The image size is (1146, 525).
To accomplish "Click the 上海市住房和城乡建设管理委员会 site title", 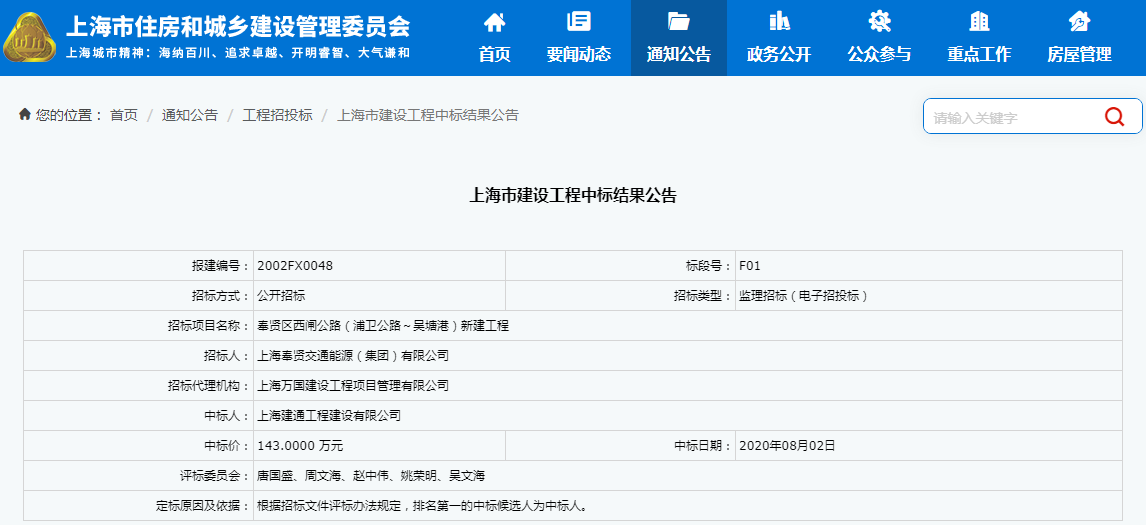I will coord(237,26).
